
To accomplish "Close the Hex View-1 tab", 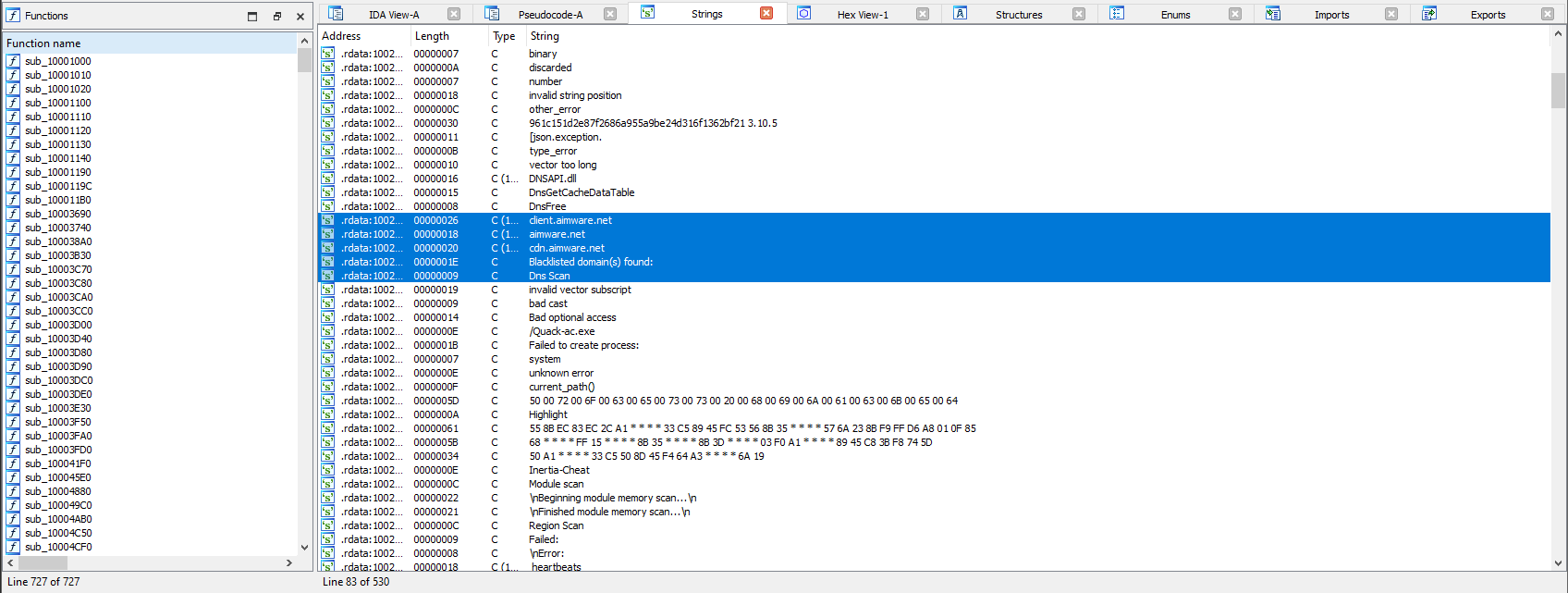I will [922, 14].
